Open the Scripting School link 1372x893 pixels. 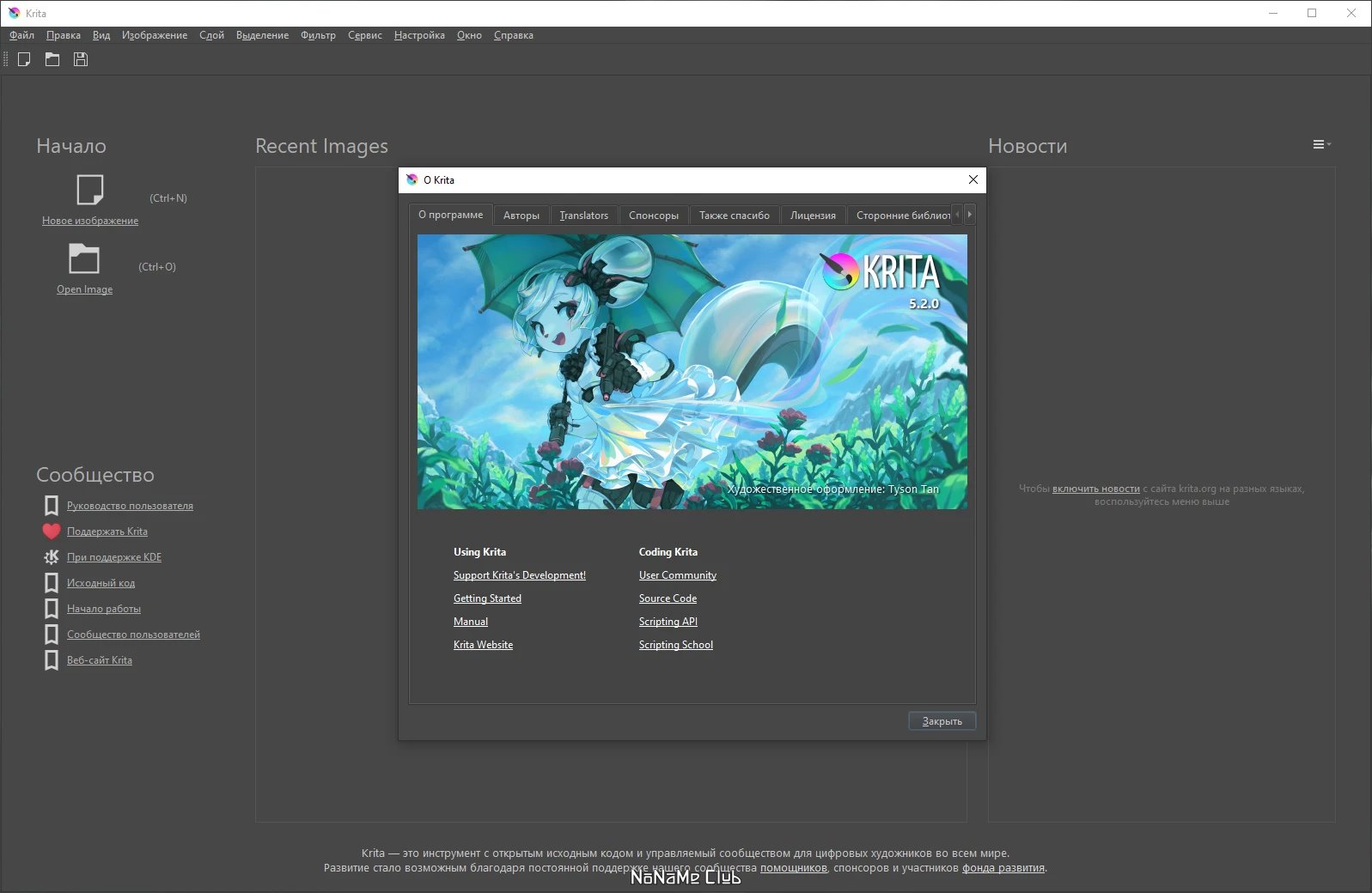676,645
